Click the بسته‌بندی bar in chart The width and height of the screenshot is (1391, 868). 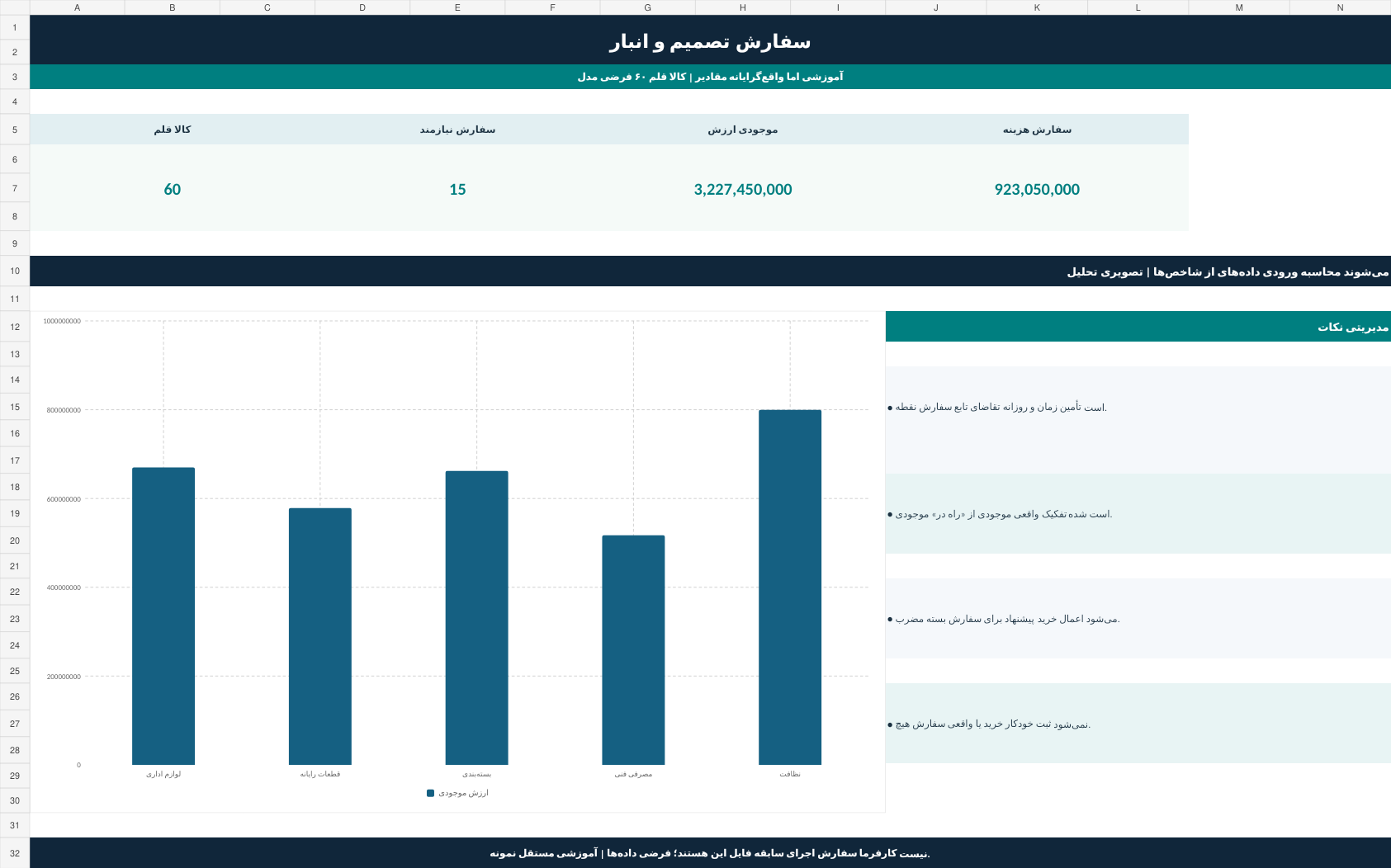[x=476, y=618]
